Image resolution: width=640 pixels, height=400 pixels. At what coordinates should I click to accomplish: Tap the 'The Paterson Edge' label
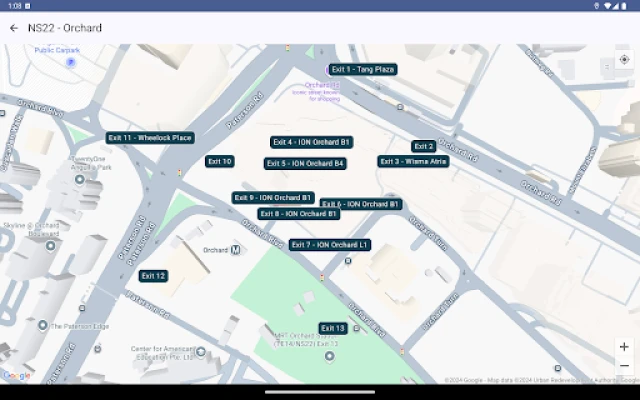click(x=80, y=326)
